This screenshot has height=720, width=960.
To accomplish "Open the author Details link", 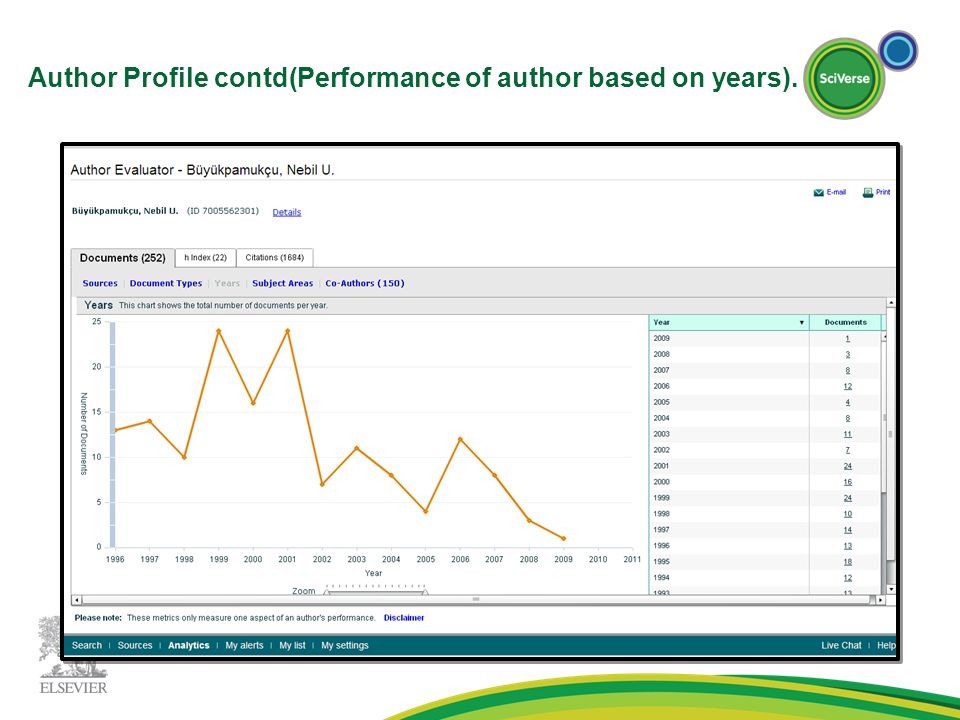I will tap(287, 212).
